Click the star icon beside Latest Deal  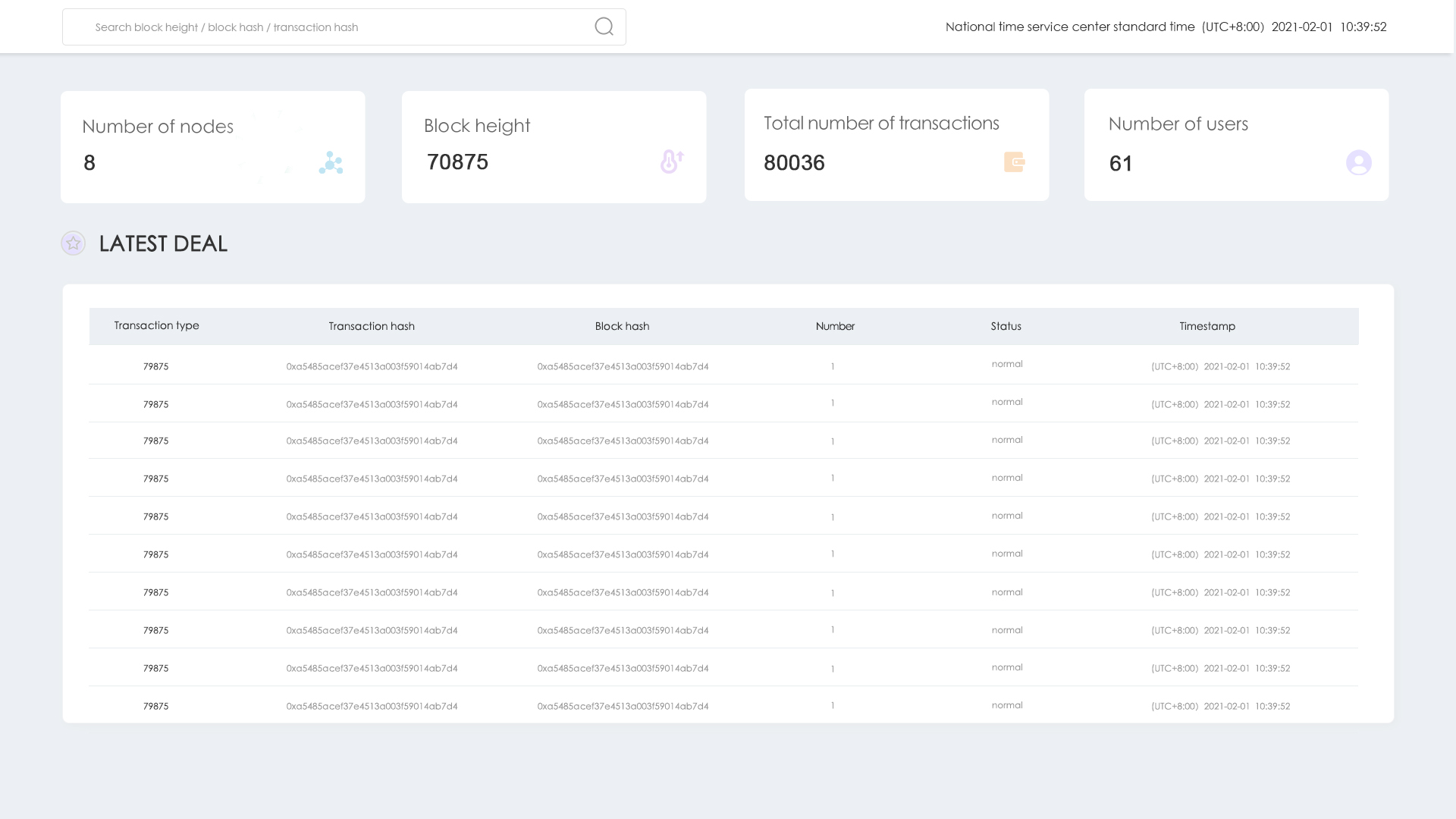(73, 243)
